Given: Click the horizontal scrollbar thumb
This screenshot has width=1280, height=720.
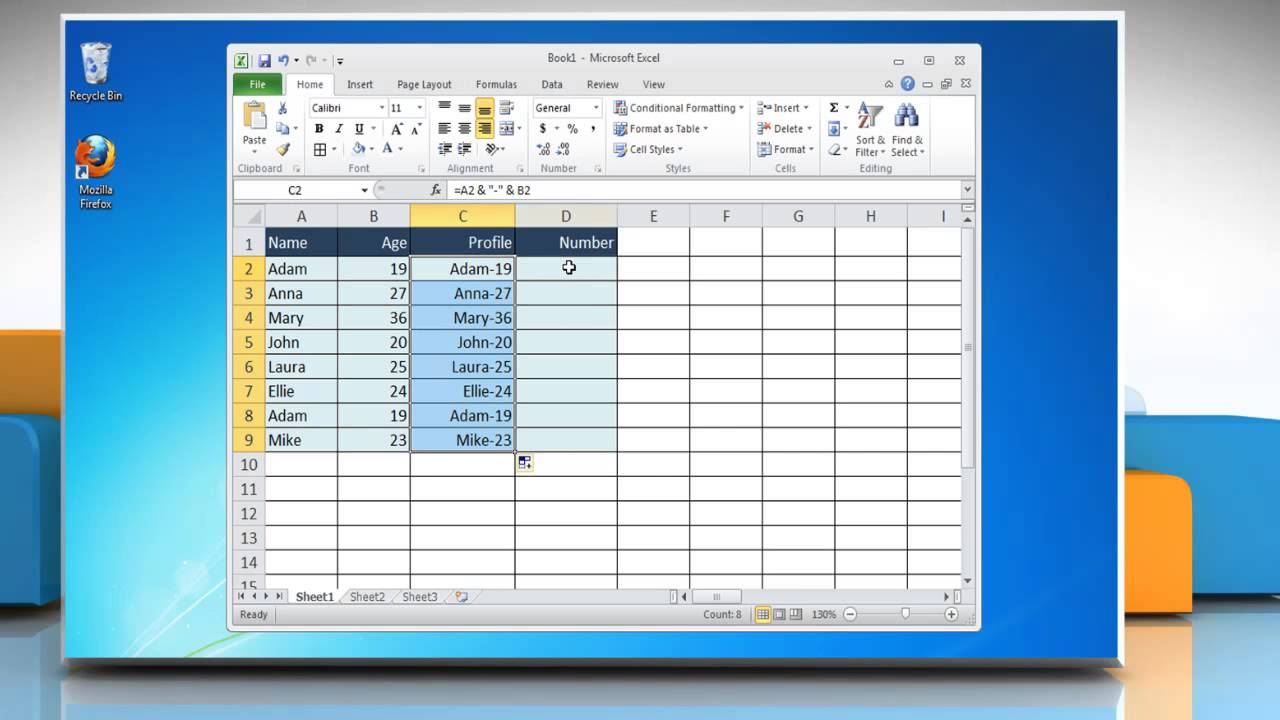Looking at the screenshot, I should tap(715, 597).
